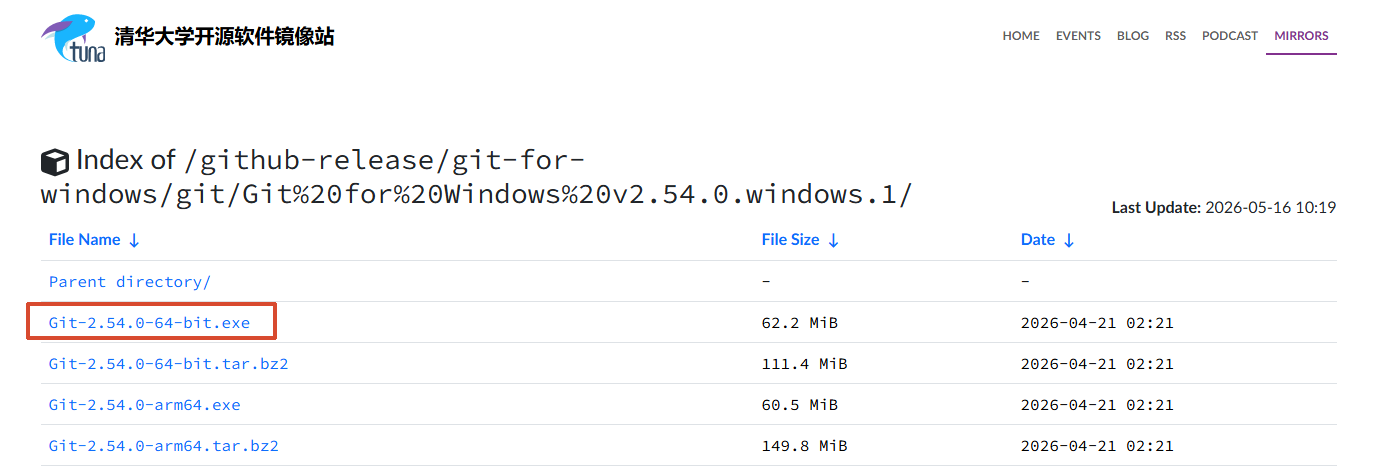1387x468 pixels.
Task: Download Git-2.54.0-arm64.exe
Action: point(145,405)
